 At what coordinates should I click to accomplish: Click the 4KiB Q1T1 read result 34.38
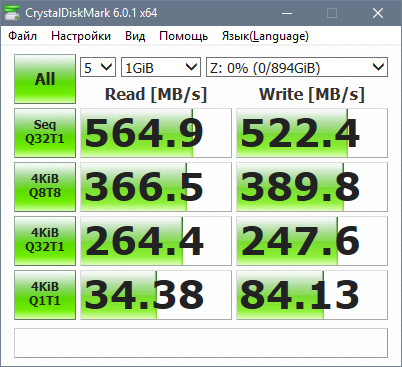[x=156, y=295]
